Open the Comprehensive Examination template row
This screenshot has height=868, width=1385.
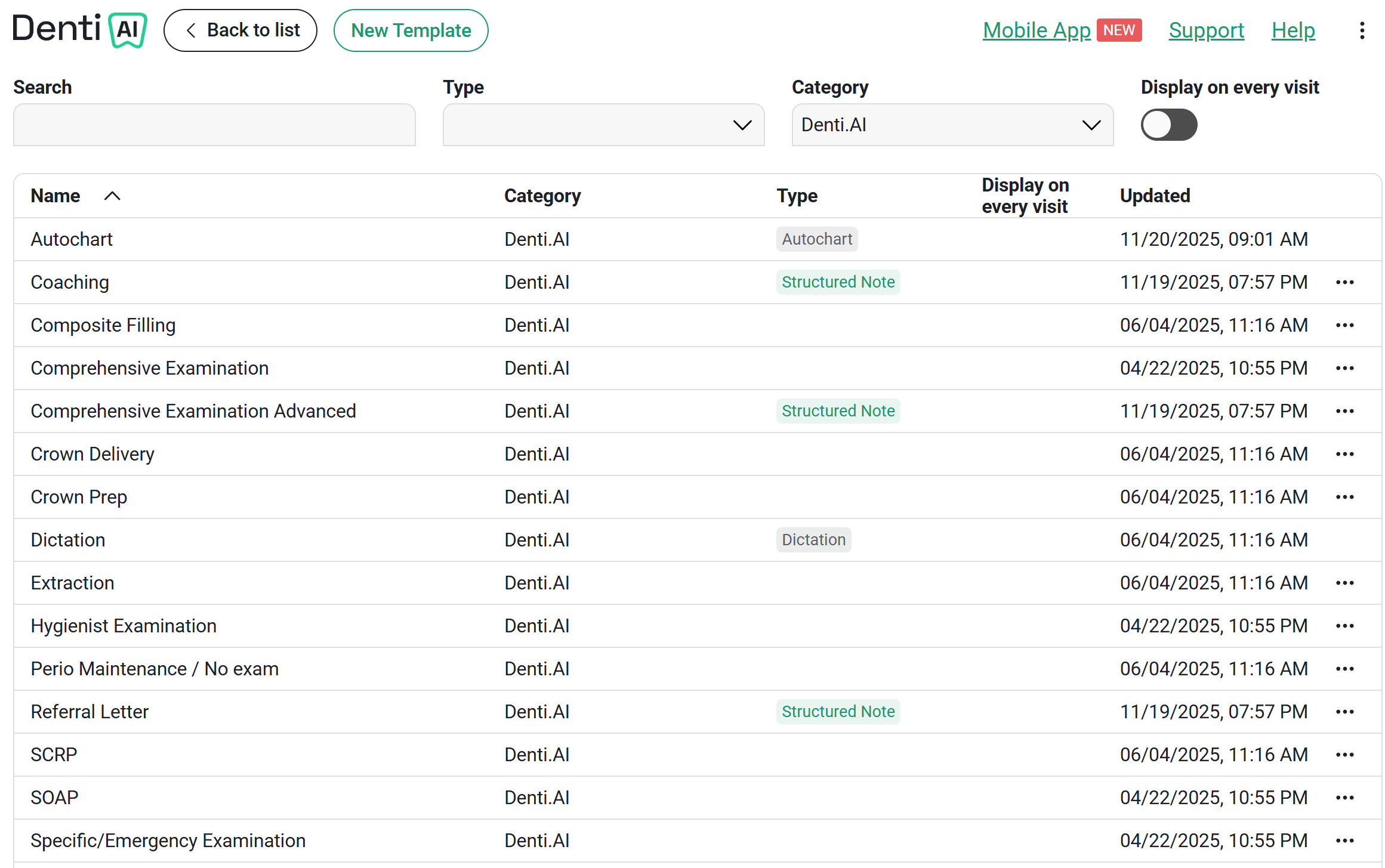click(x=150, y=368)
